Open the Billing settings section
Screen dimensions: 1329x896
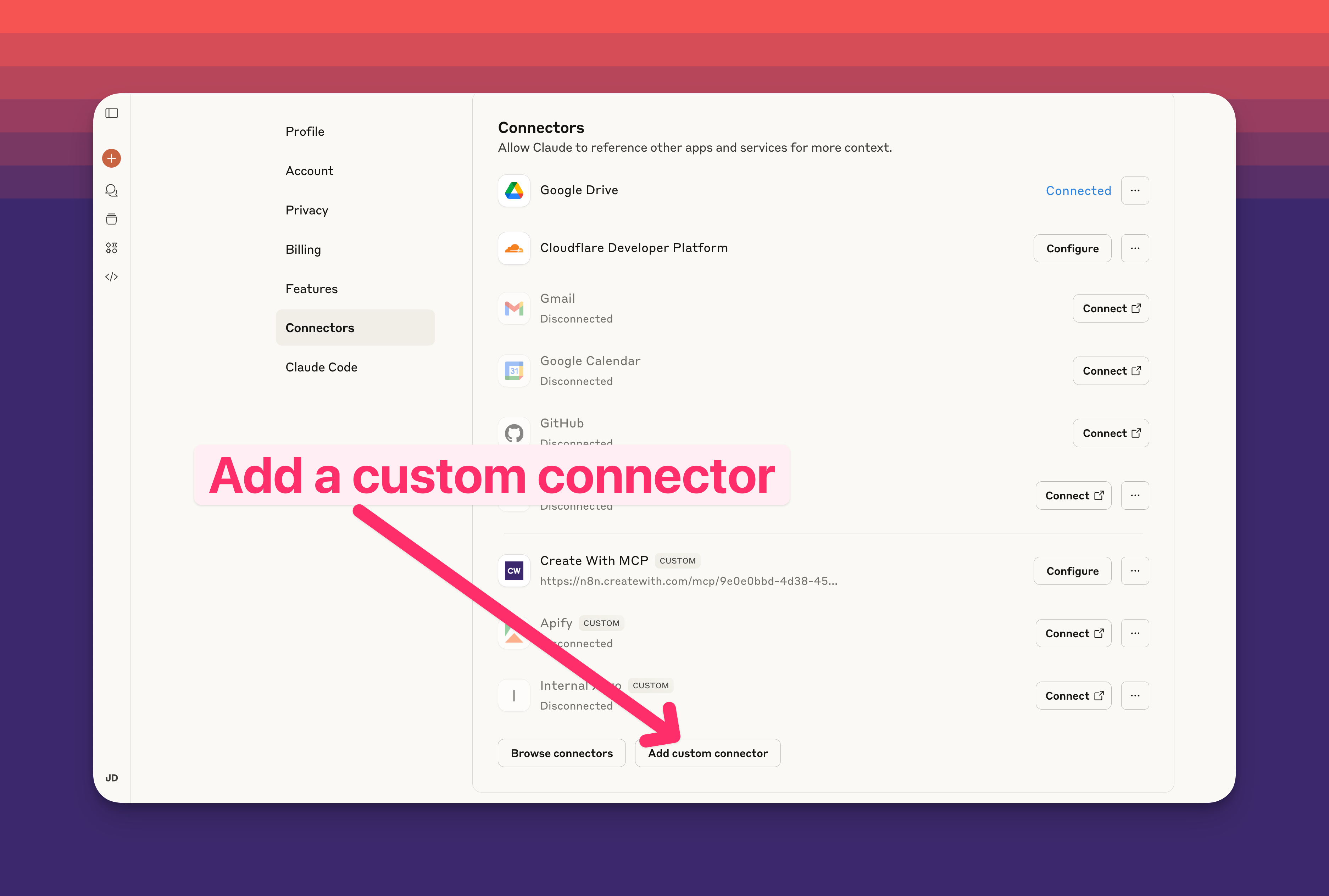point(303,250)
